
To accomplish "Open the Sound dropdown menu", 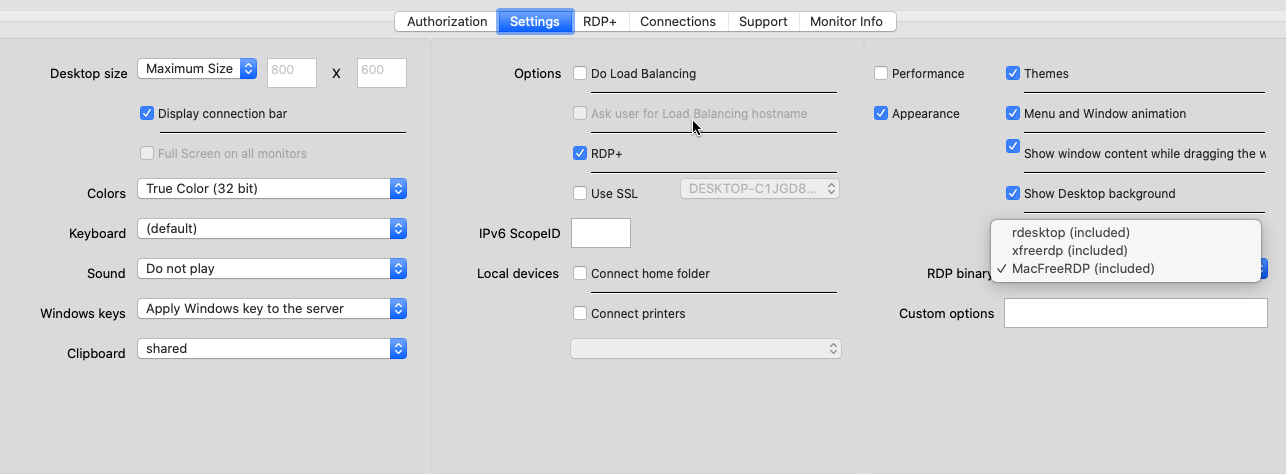I will [271, 269].
